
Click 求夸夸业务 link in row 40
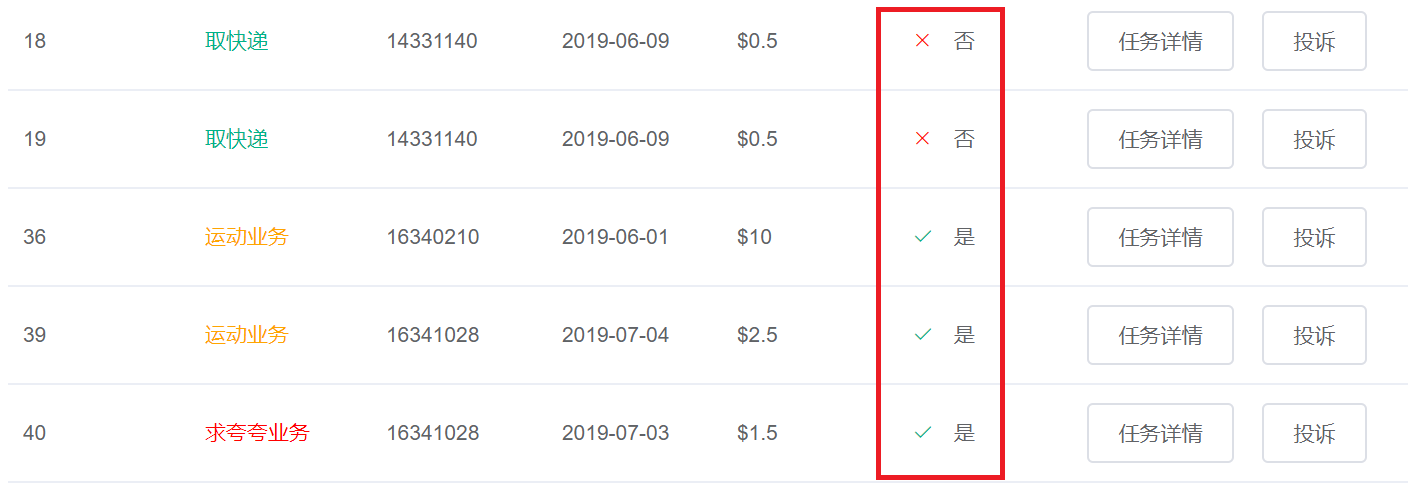pos(257,433)
